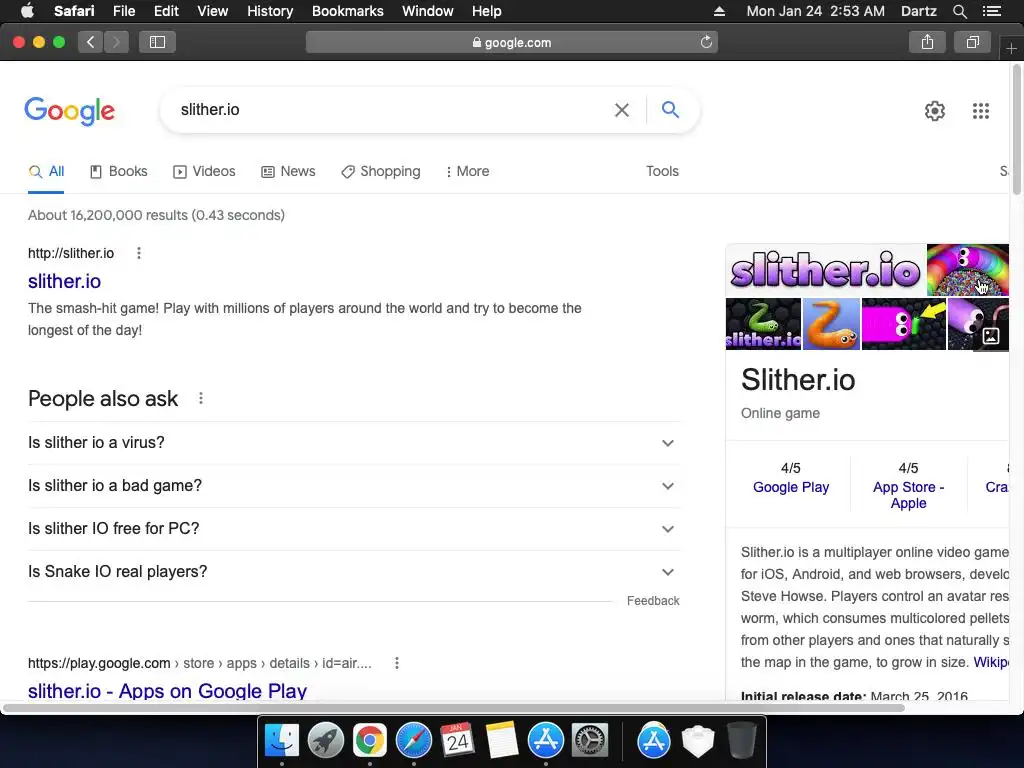Open the magenta snake thumbnail image
The height and width of the screenshot is (768, 1024).
pyautogui.click(x=903, y=324)
